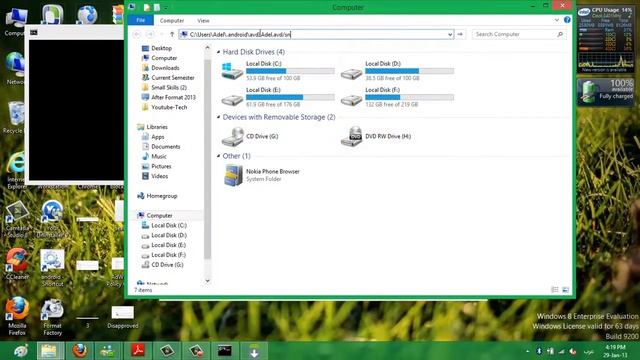Click Local Disk (F:) usage bar

pos(409,97)
